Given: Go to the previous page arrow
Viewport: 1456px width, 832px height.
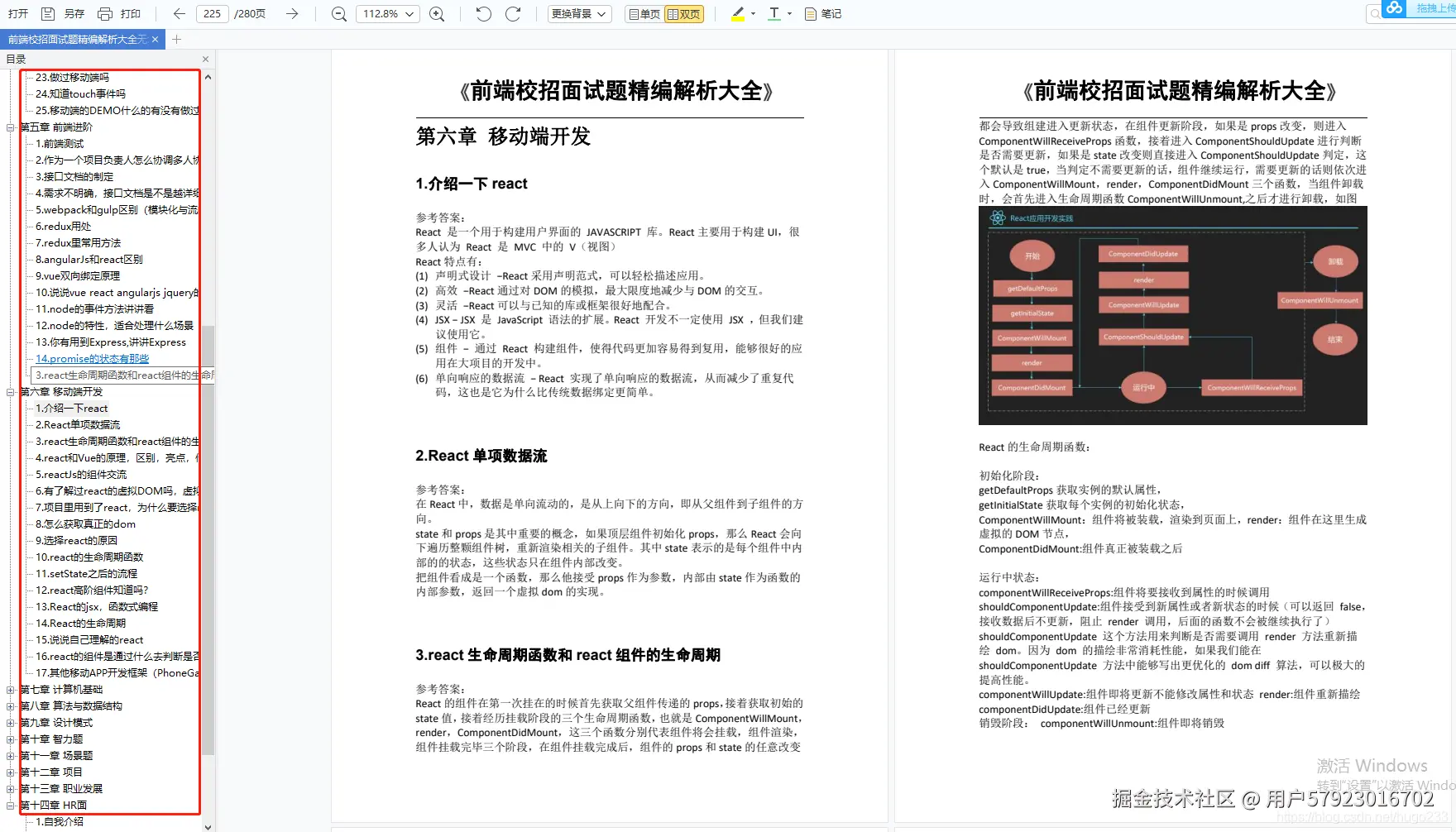Looking at the screenshot, I should tap(180, 14).
